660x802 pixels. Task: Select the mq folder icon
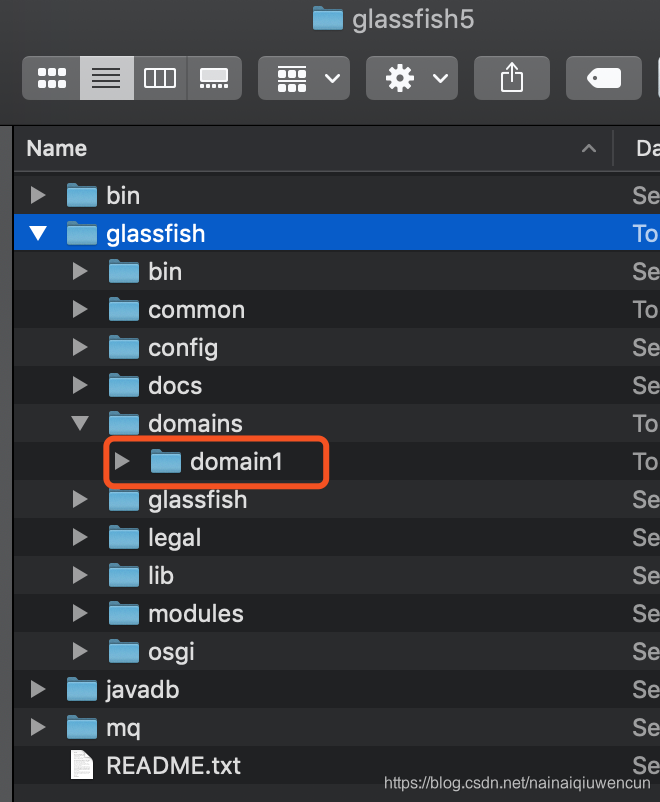pyautogui.click(x=82, y=727)
